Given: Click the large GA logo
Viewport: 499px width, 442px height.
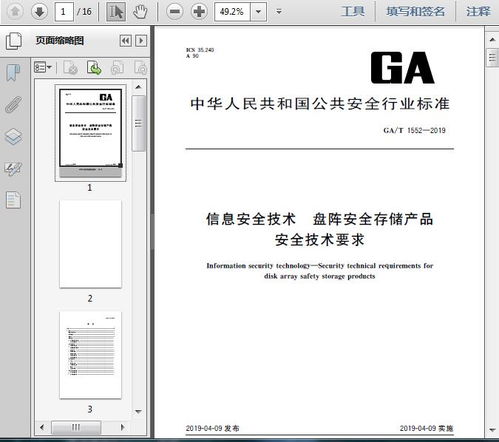Looking at the screenshot, I should tap(402, 68).
